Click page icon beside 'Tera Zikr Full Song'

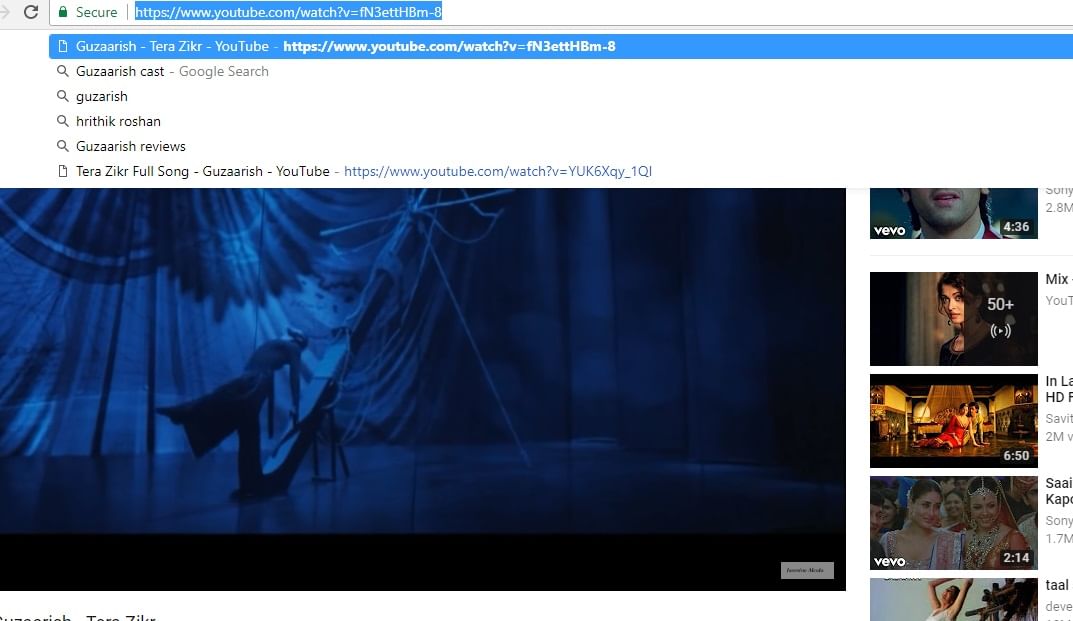coord(62,171)
